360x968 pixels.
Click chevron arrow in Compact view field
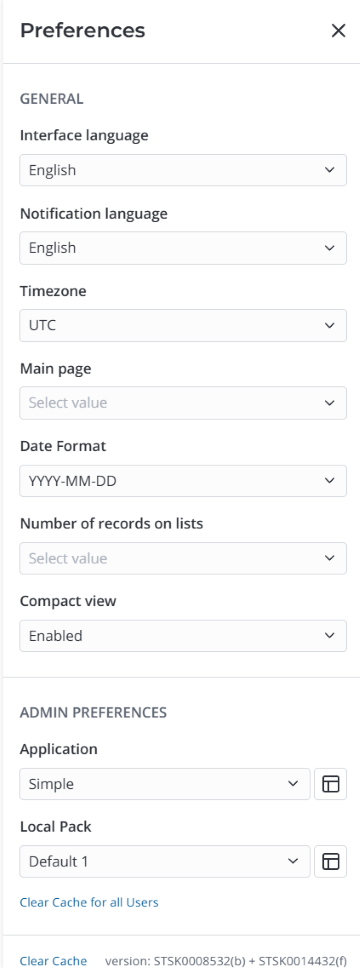point(330,636)
